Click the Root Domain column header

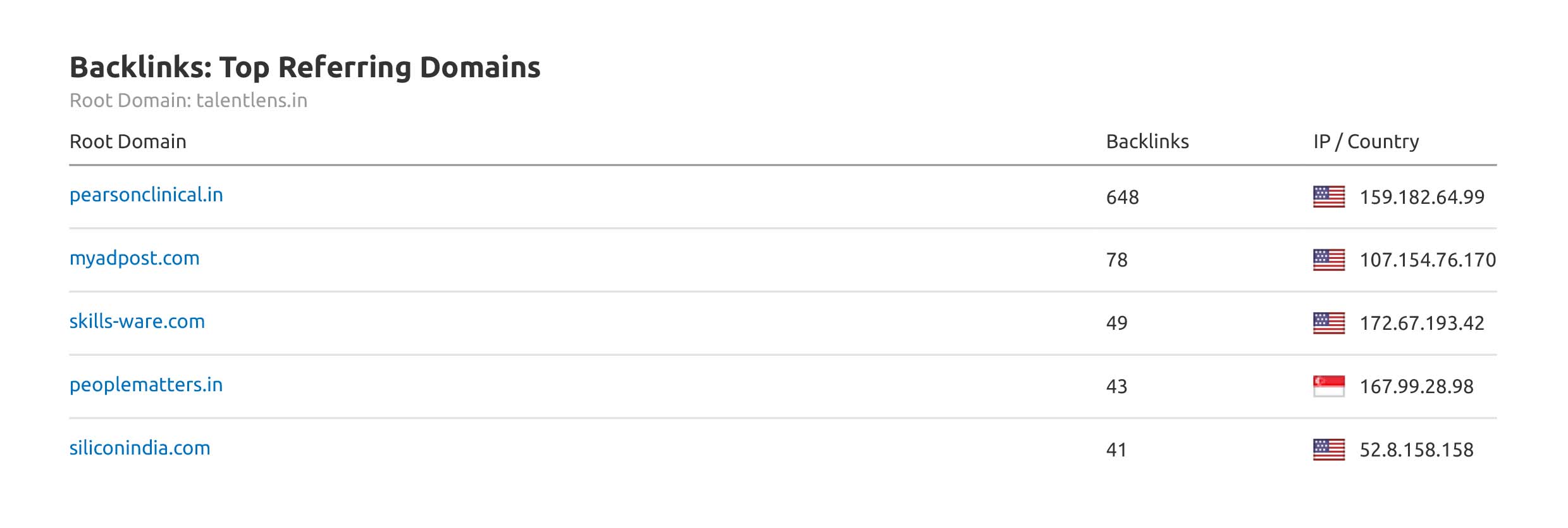[x=128, y=141]
